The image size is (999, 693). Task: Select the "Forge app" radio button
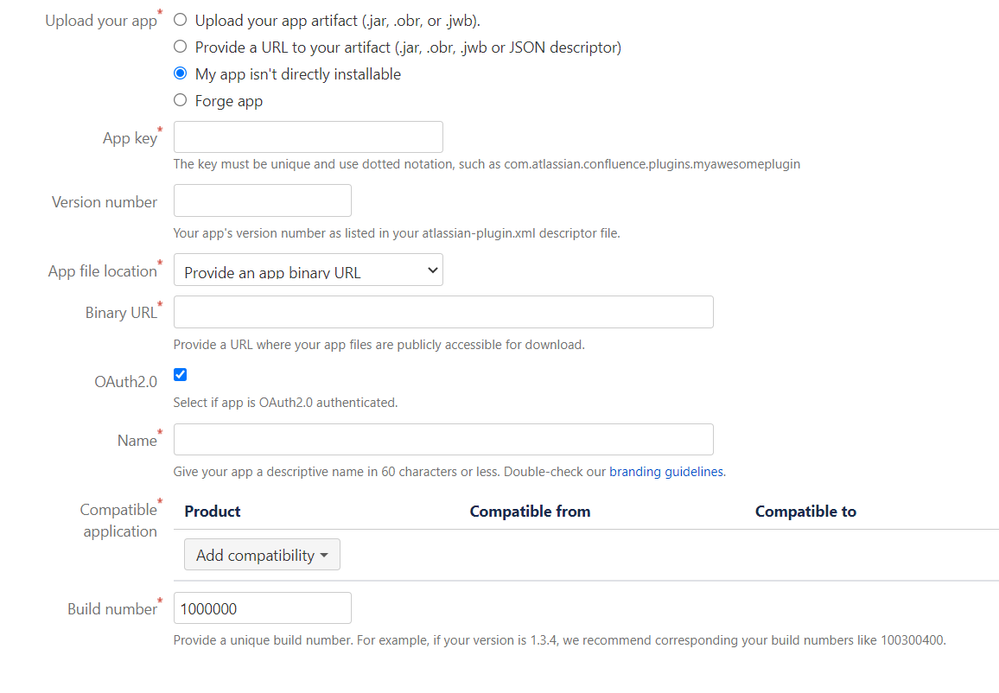pyautogui.click(x=180, y=100)
